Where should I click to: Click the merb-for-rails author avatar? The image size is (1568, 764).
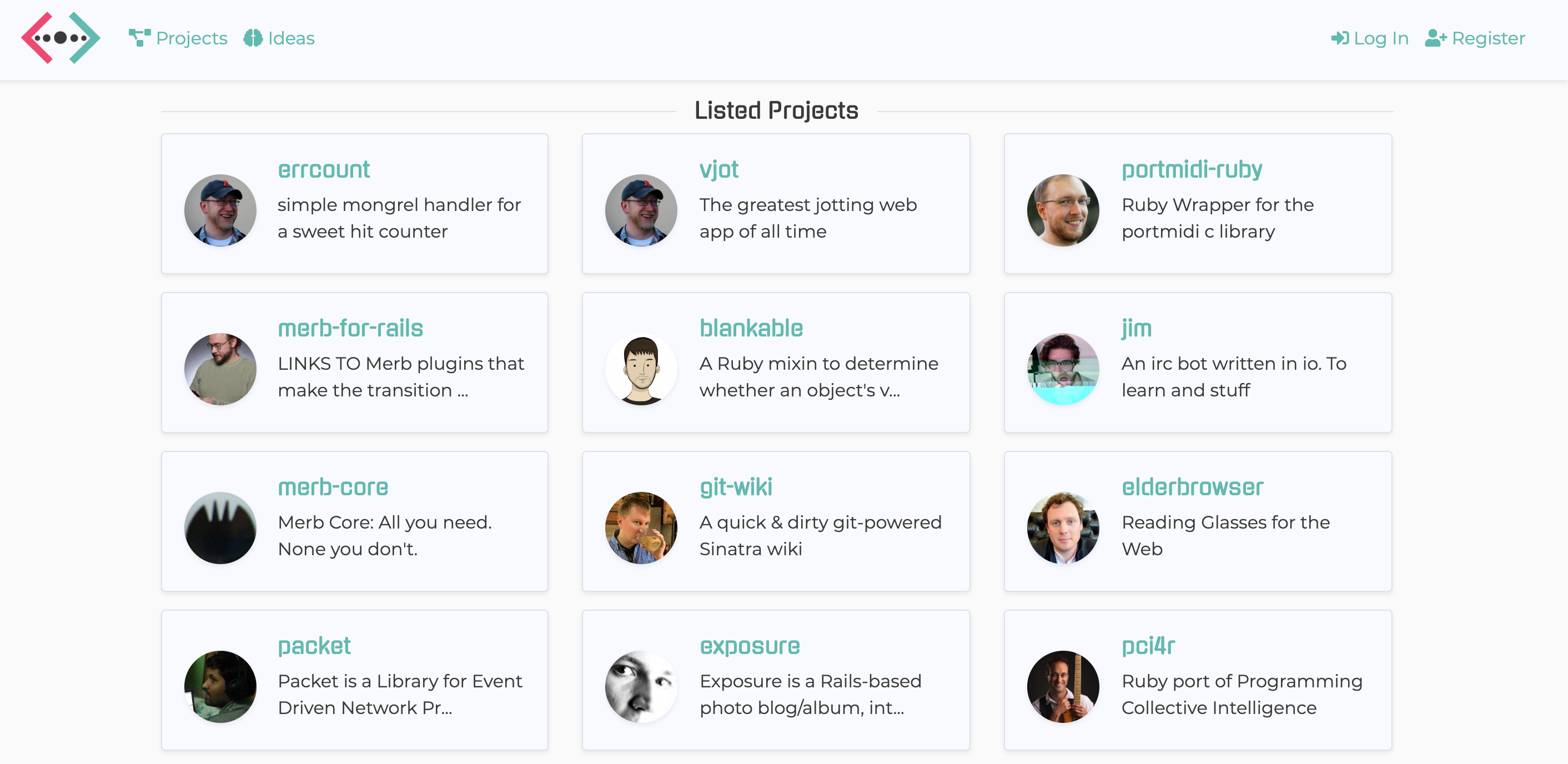(x=220, y=369)
